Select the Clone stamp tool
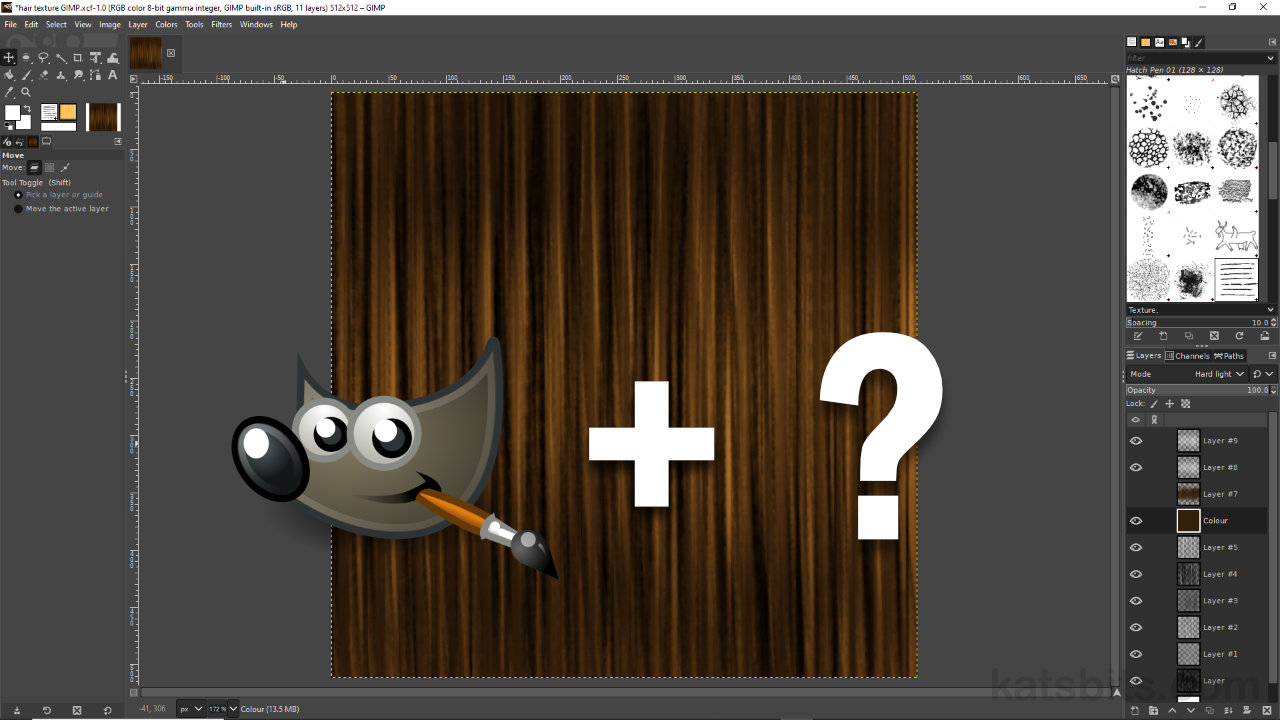 (60, 75)
